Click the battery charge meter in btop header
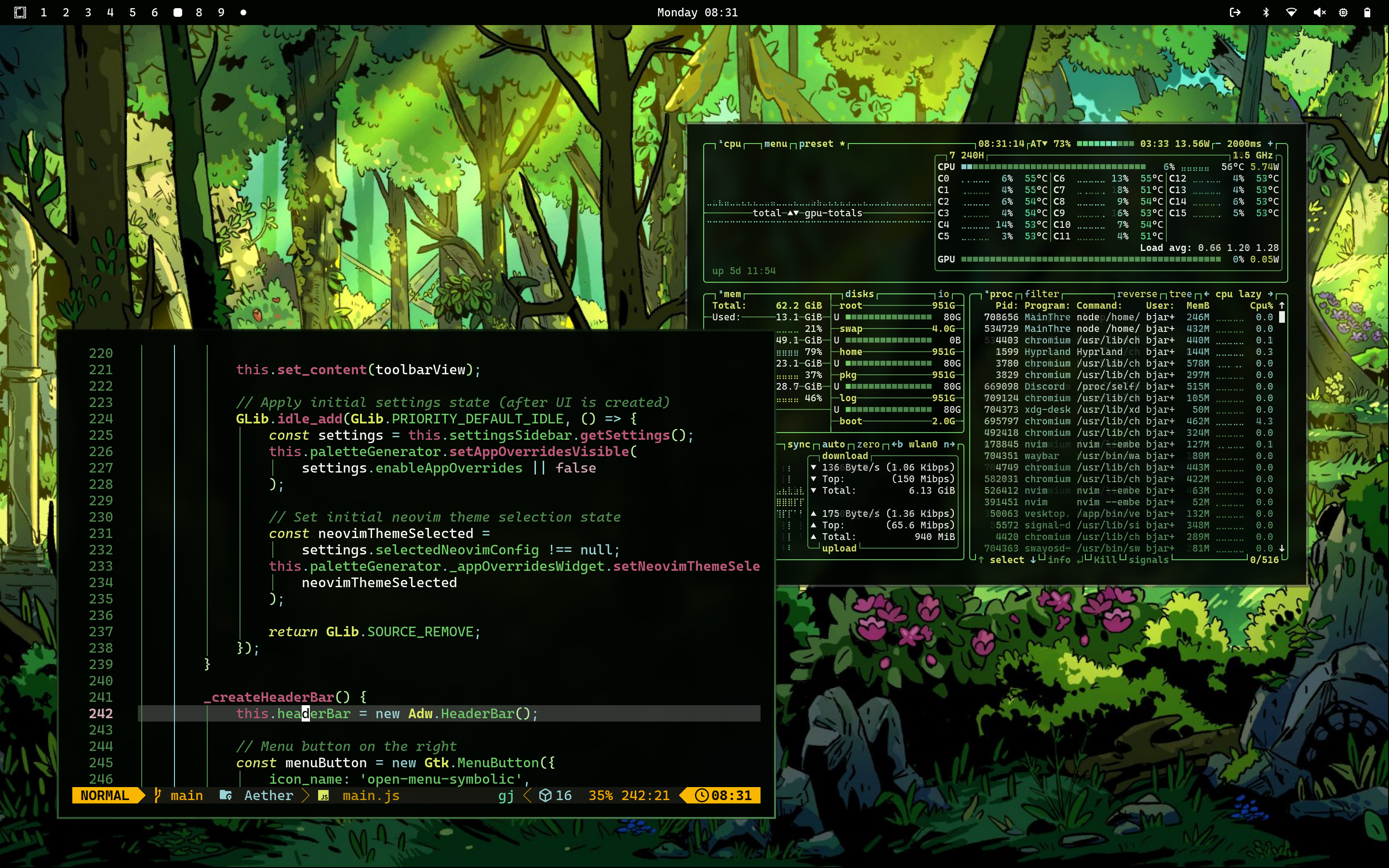Screen dimensions: 1389x868 pos(1105,144)
